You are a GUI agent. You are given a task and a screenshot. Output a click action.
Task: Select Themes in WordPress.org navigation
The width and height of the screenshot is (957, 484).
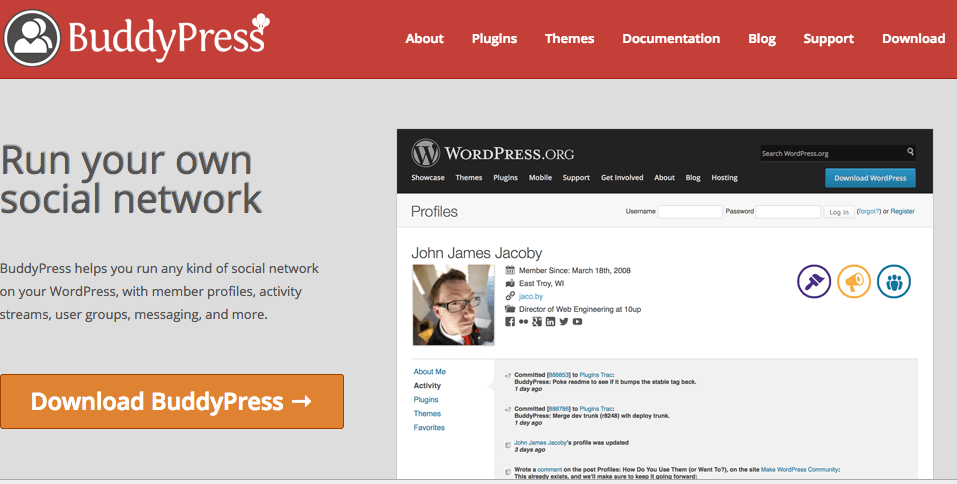[469, 178]
